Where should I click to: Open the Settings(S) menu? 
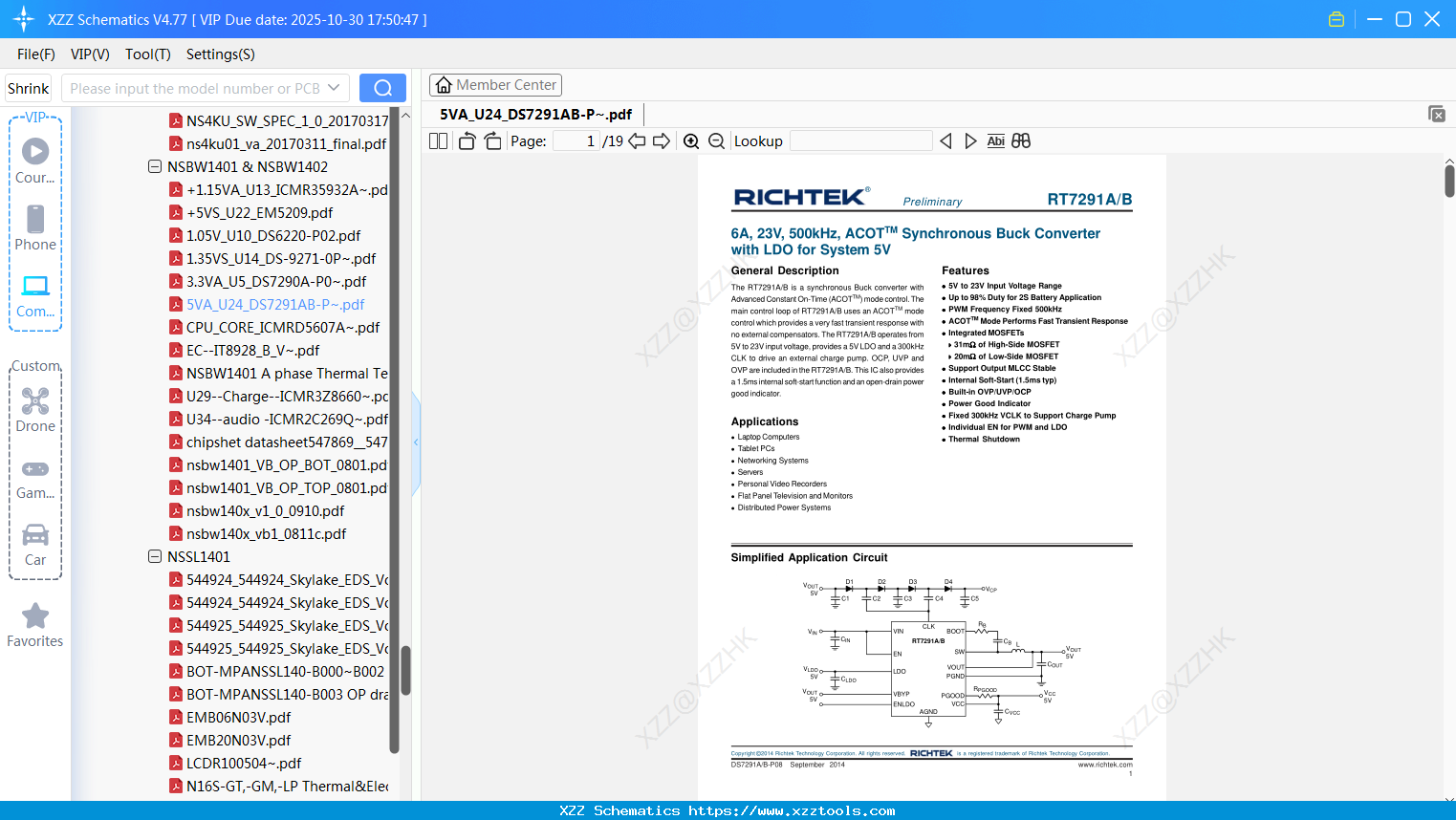click(x=221, y=54)
